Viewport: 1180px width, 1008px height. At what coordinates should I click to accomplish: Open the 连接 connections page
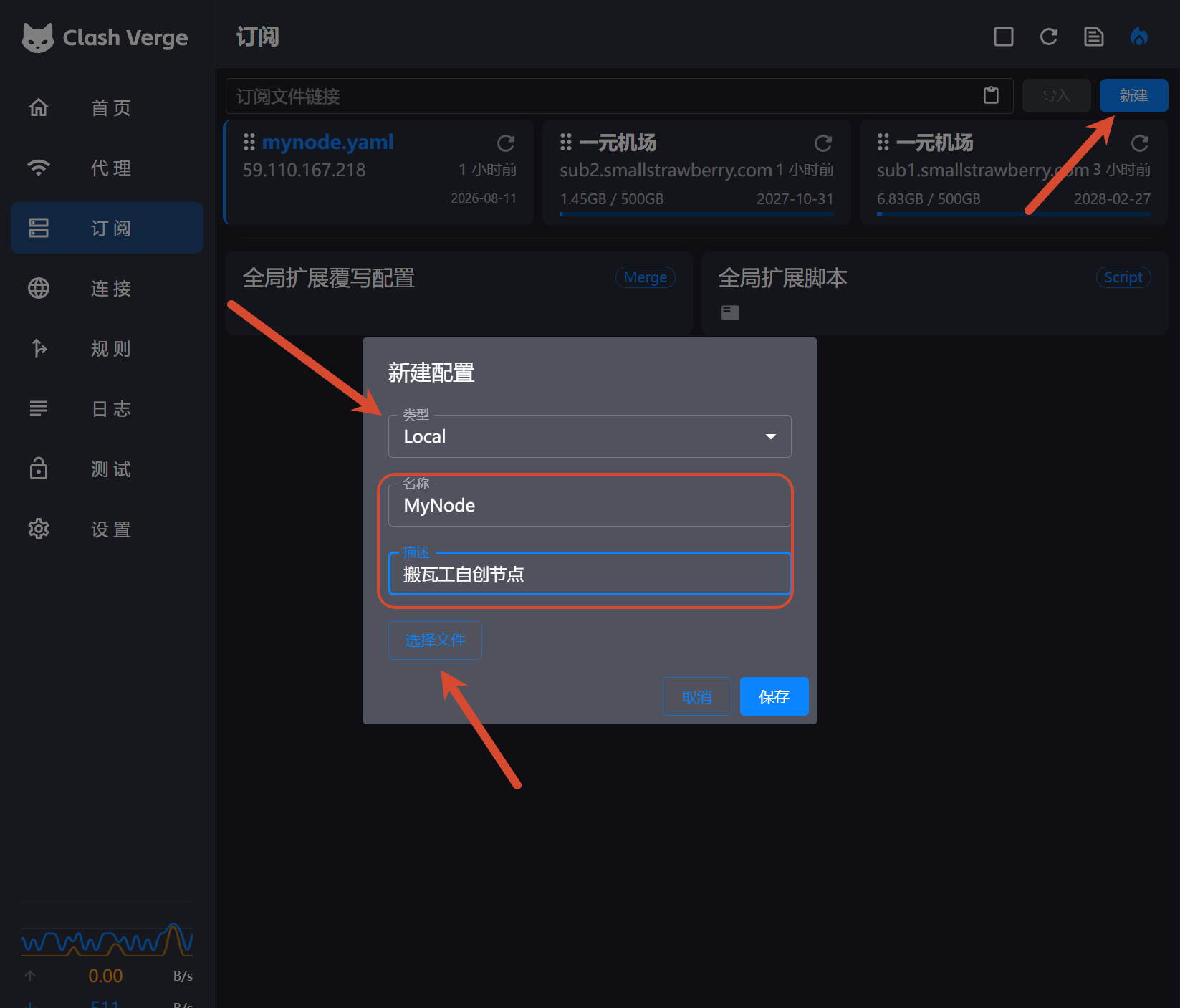pyautogui.click(x=107, y=288)
